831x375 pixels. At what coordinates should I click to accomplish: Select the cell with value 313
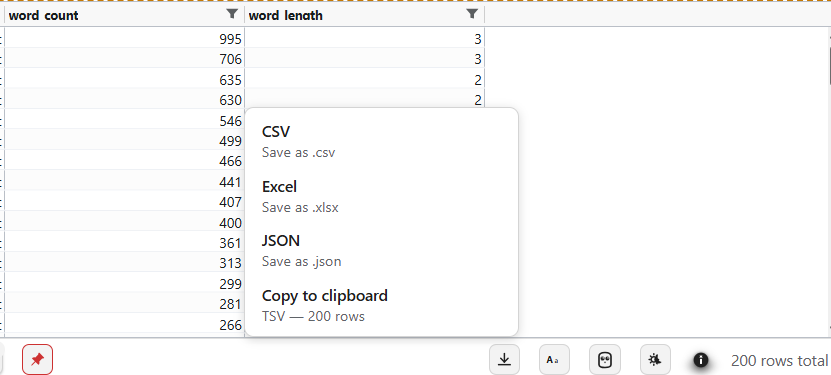tap(125, 263)
